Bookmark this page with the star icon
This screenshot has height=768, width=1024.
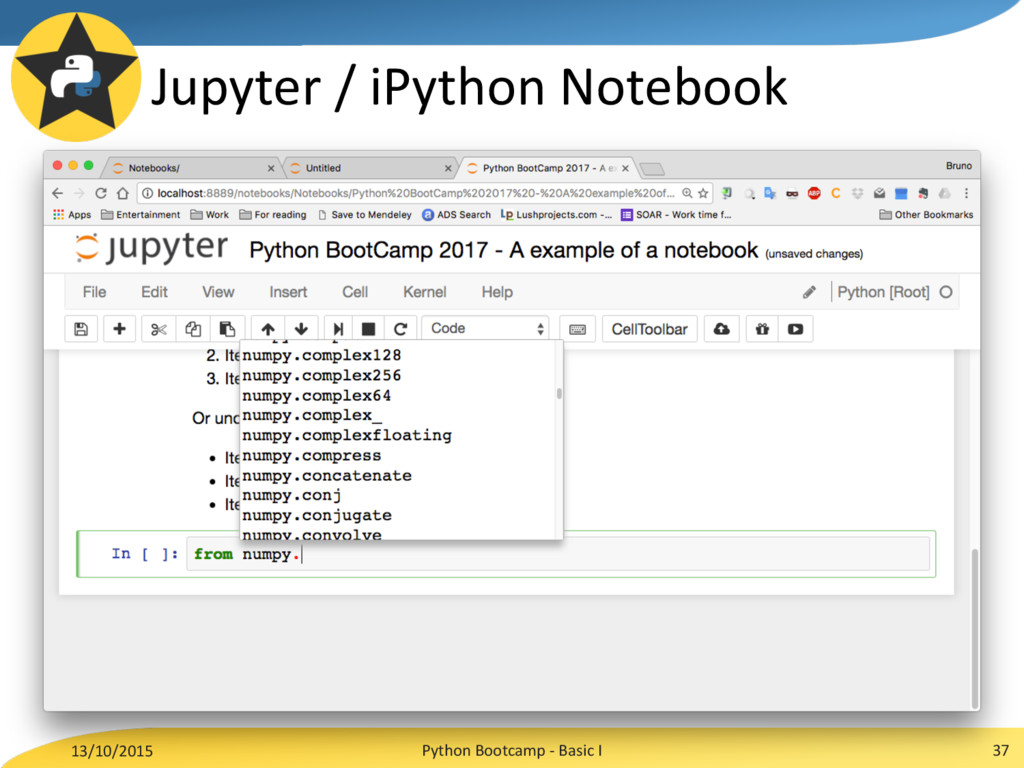703,193
